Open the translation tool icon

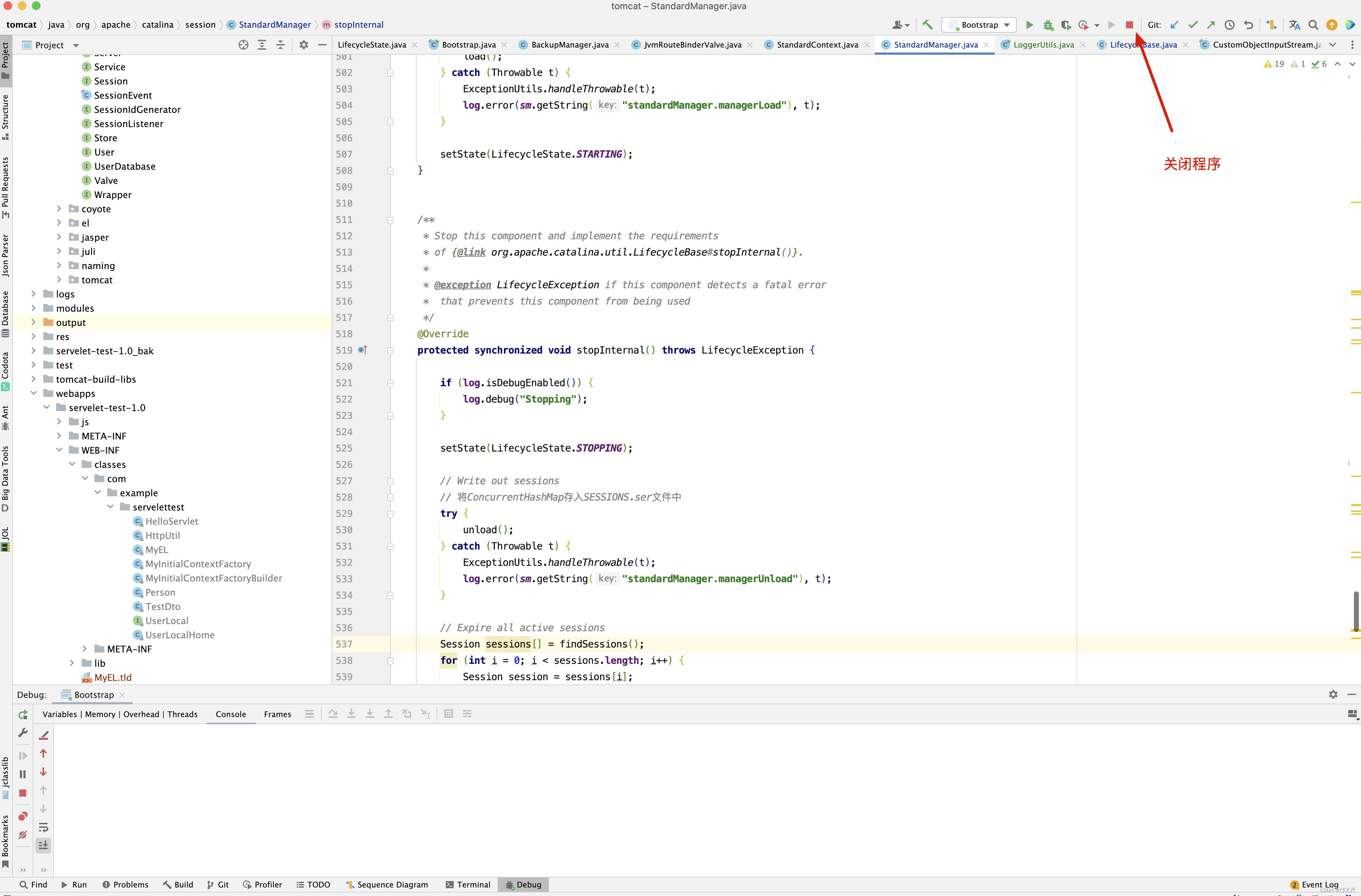(x=1295, y=24)
